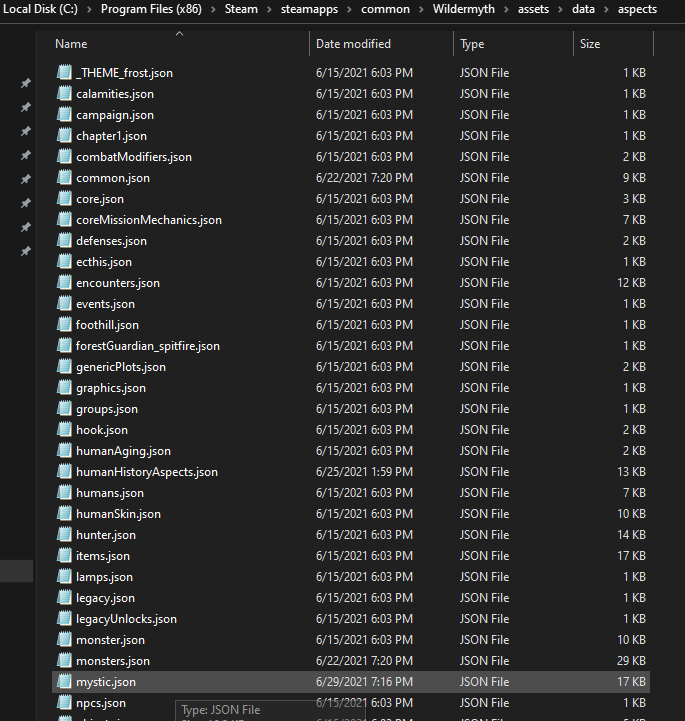This screenshot has width=685, height=721.
Task: Click the humanSkin.json file icon
Action: point(64,514)
